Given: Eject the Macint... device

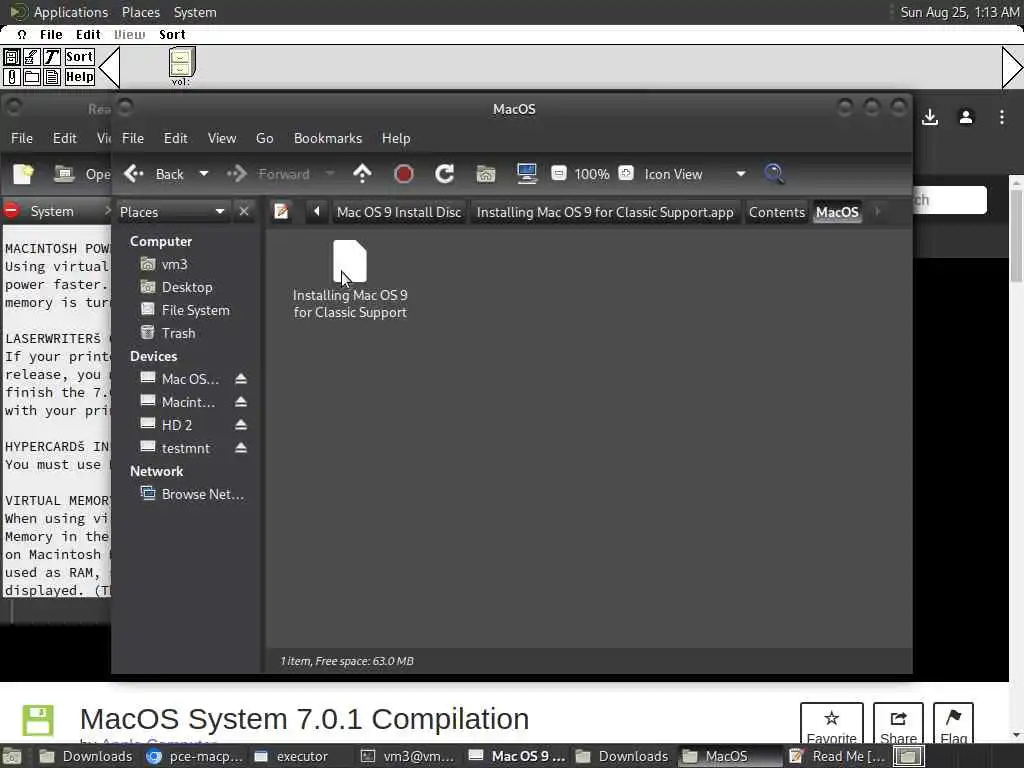Looking at the screenshot, I should (241, 402).
